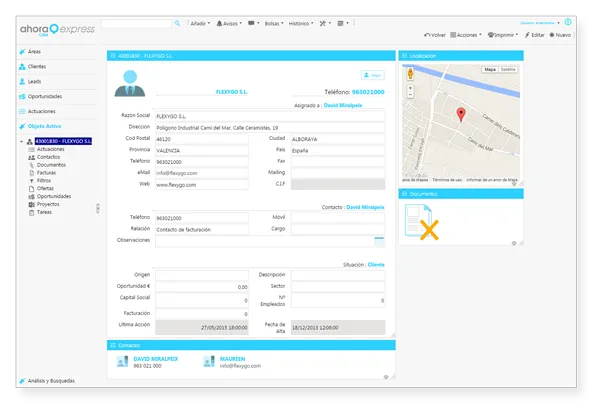Click the red map location pin
The height and width of the screenshot is (417, 600).
[x=461, y=115]
